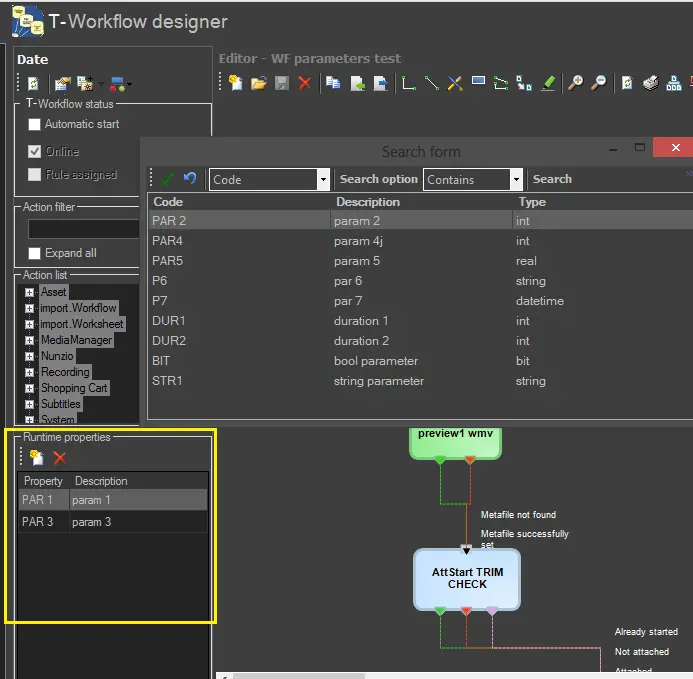This screenshot has width=693, height=679.
Task: Select the PAR 3 runtime property row
Action: pyautogui.click(x=112, y=522)
